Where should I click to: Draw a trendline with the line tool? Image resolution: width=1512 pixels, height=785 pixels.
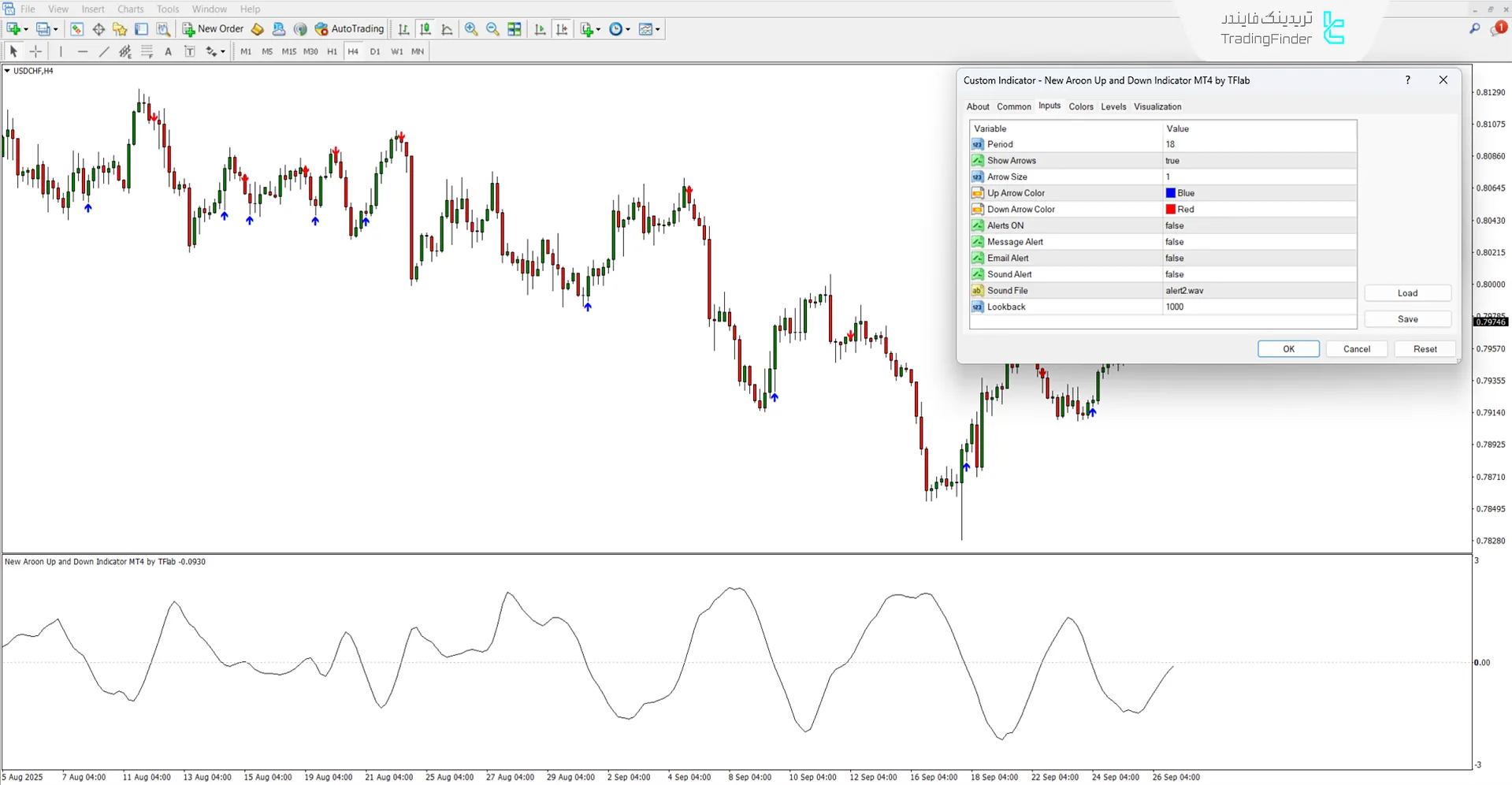click(104, 51)
